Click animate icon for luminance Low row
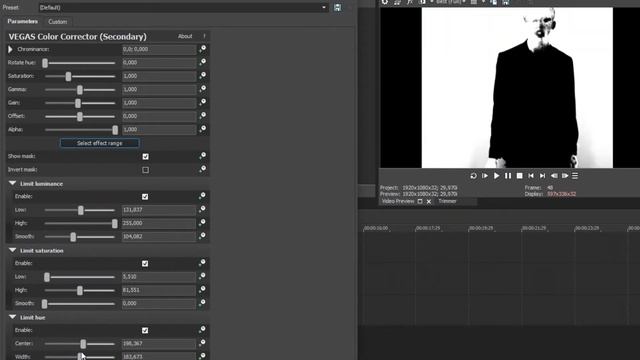The height and width of the screenshot is (360, 640). [x=202, y=210]
